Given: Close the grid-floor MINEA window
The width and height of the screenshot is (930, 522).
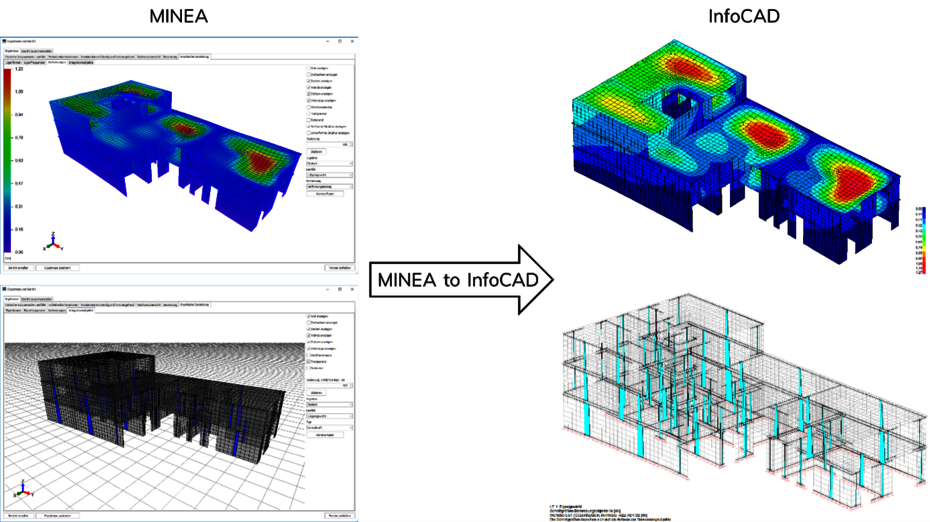Looking at the screenshot, I should pos(352,289).
